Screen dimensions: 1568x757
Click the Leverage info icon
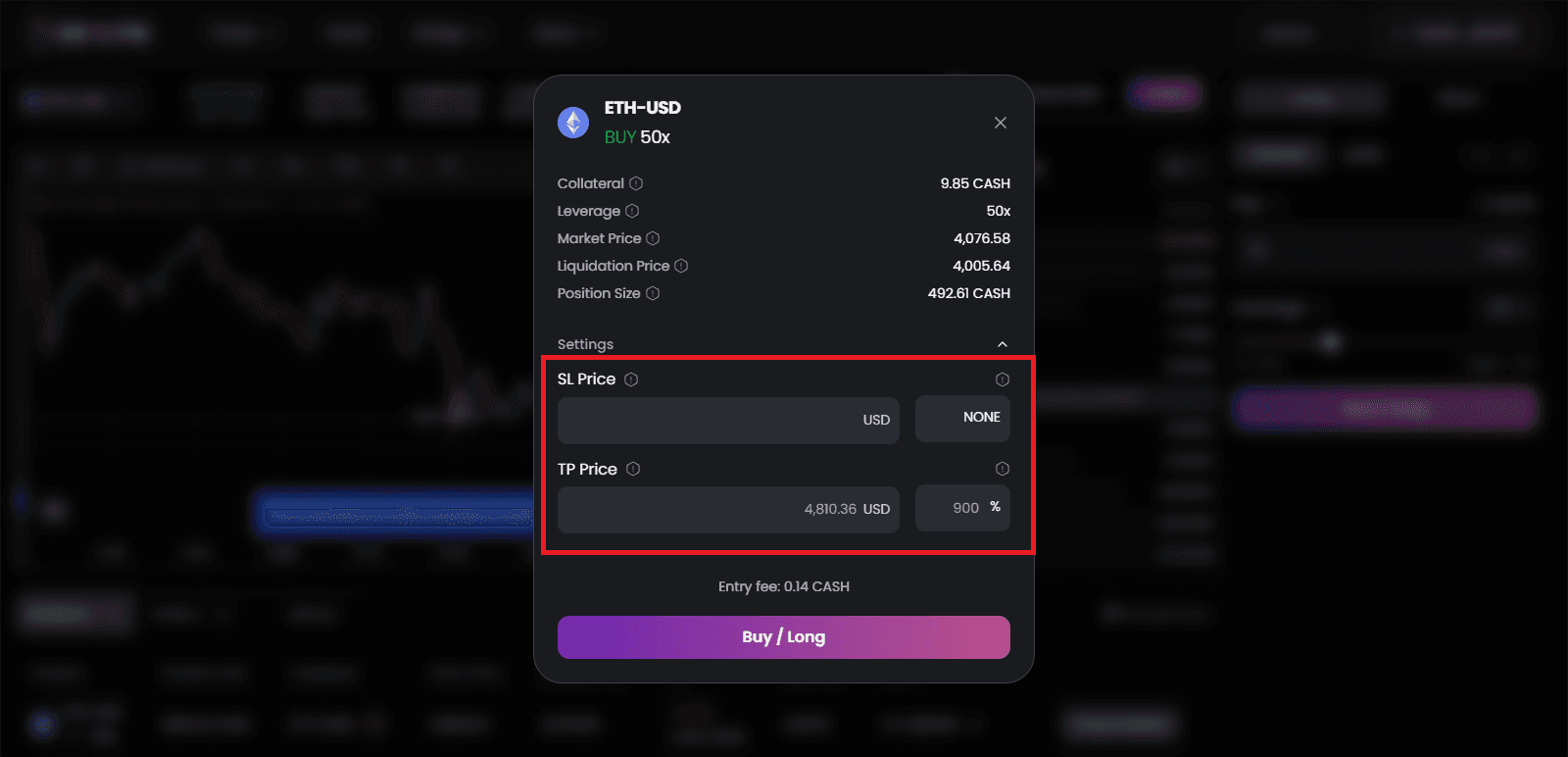tap(632, 211)
